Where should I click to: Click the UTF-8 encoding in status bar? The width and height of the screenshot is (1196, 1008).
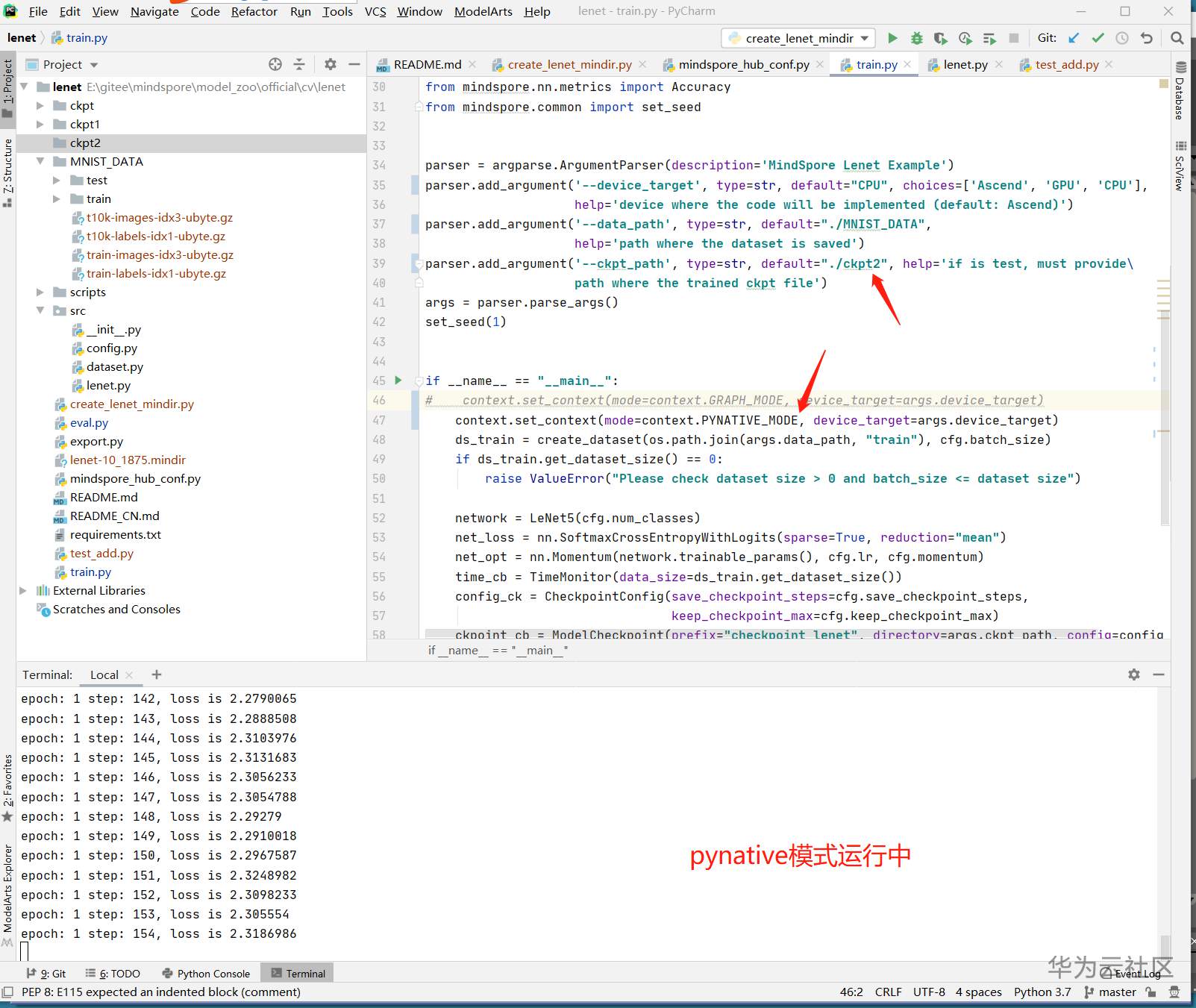[x=929, y=992]
